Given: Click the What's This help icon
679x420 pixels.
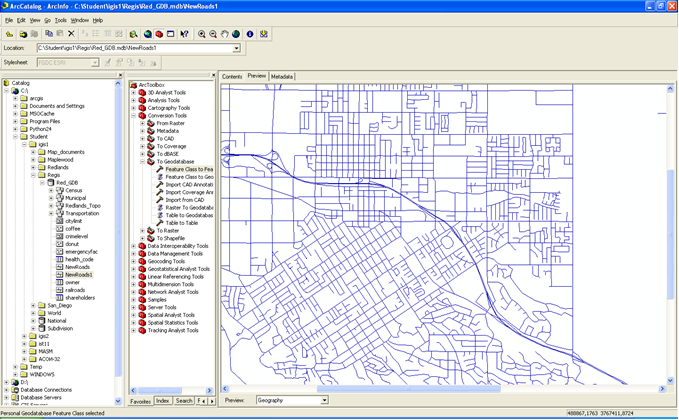Looking at the screenshot, I should pos(185,34).
